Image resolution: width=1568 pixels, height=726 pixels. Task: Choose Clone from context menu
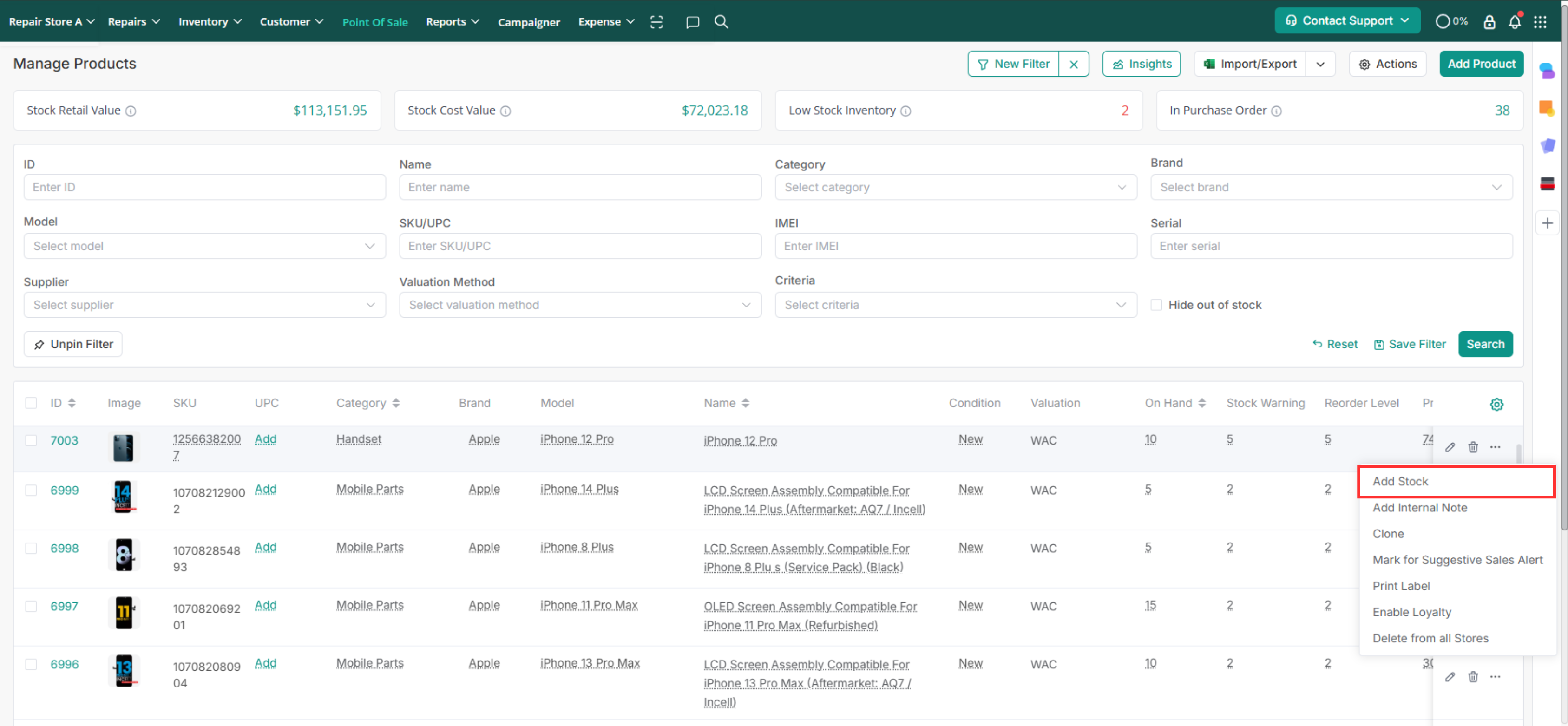pyautogui.click(x=1388, y=534)
